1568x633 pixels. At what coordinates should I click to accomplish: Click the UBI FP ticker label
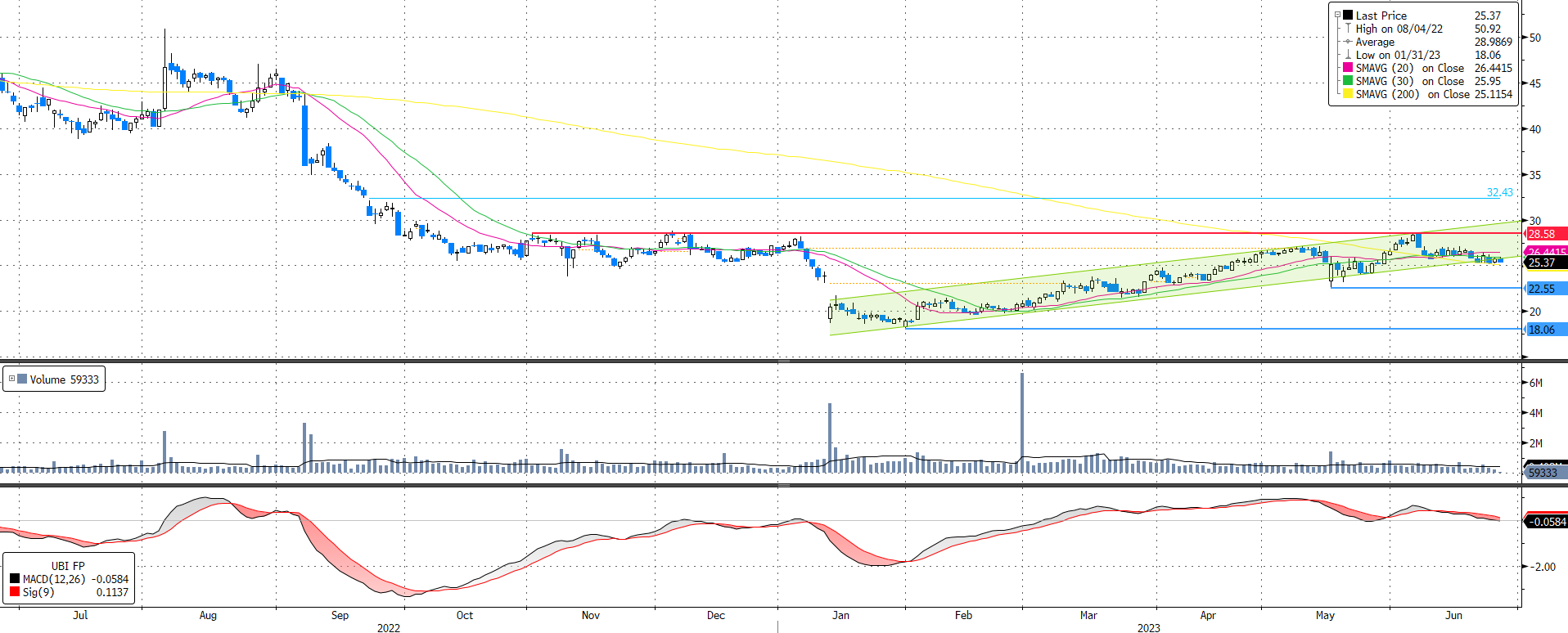pos(68,565)
